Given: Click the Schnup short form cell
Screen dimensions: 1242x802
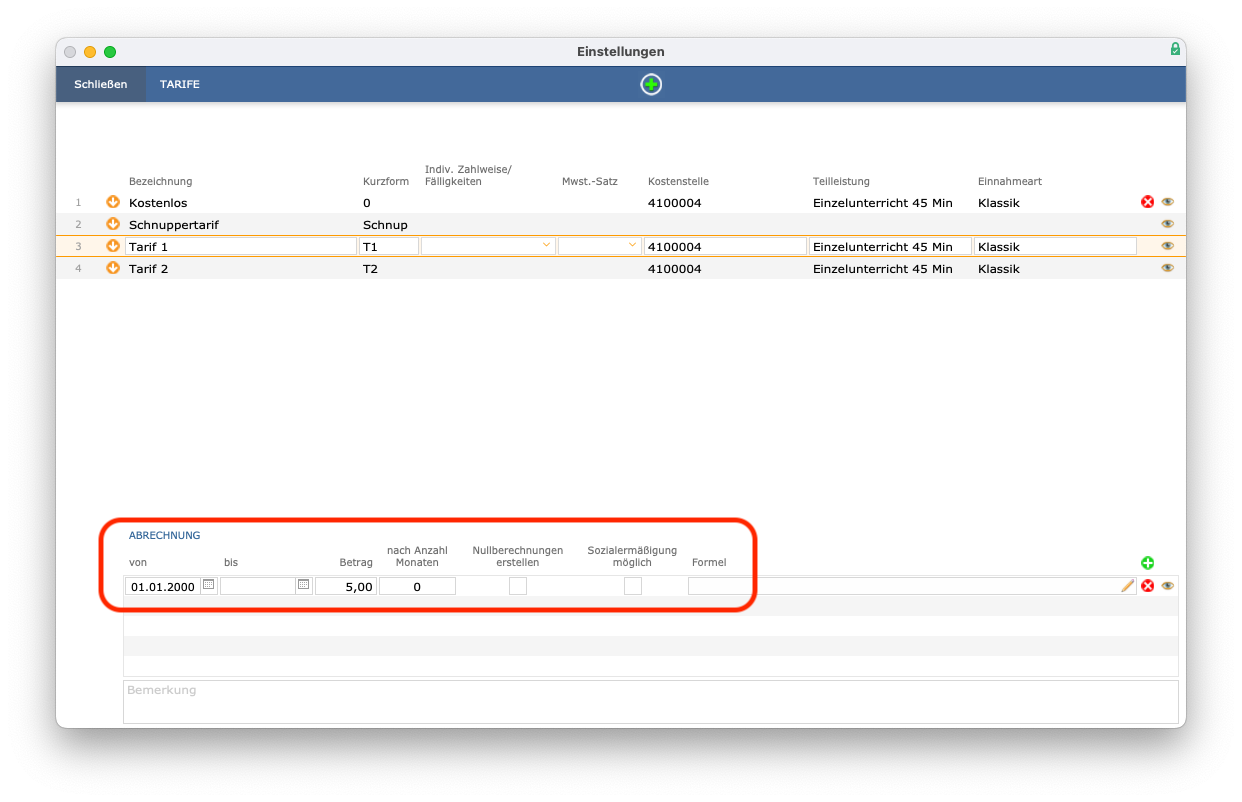Looking at the screenshot, I should (385, 225).
